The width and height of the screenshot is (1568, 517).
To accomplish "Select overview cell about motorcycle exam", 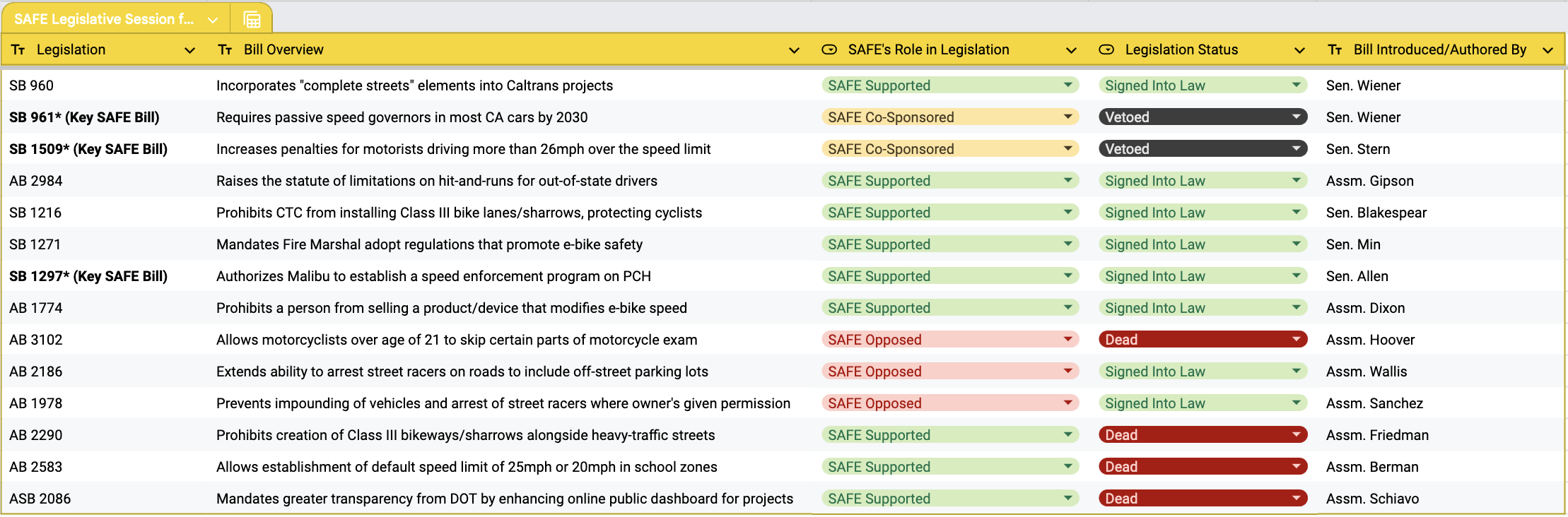I will [x=509, y=340].
